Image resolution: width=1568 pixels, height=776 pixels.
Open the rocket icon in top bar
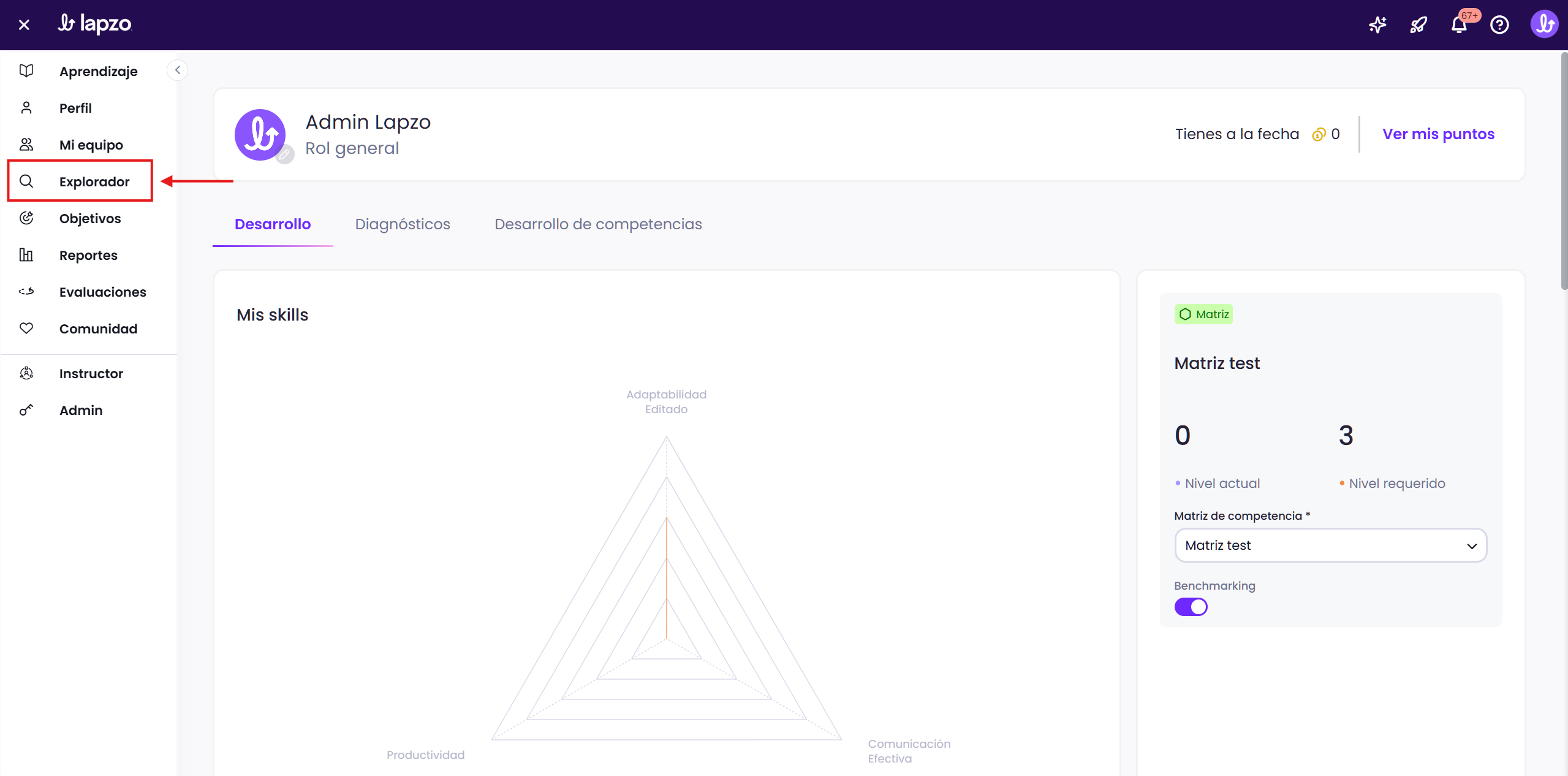coord(1418,25)
